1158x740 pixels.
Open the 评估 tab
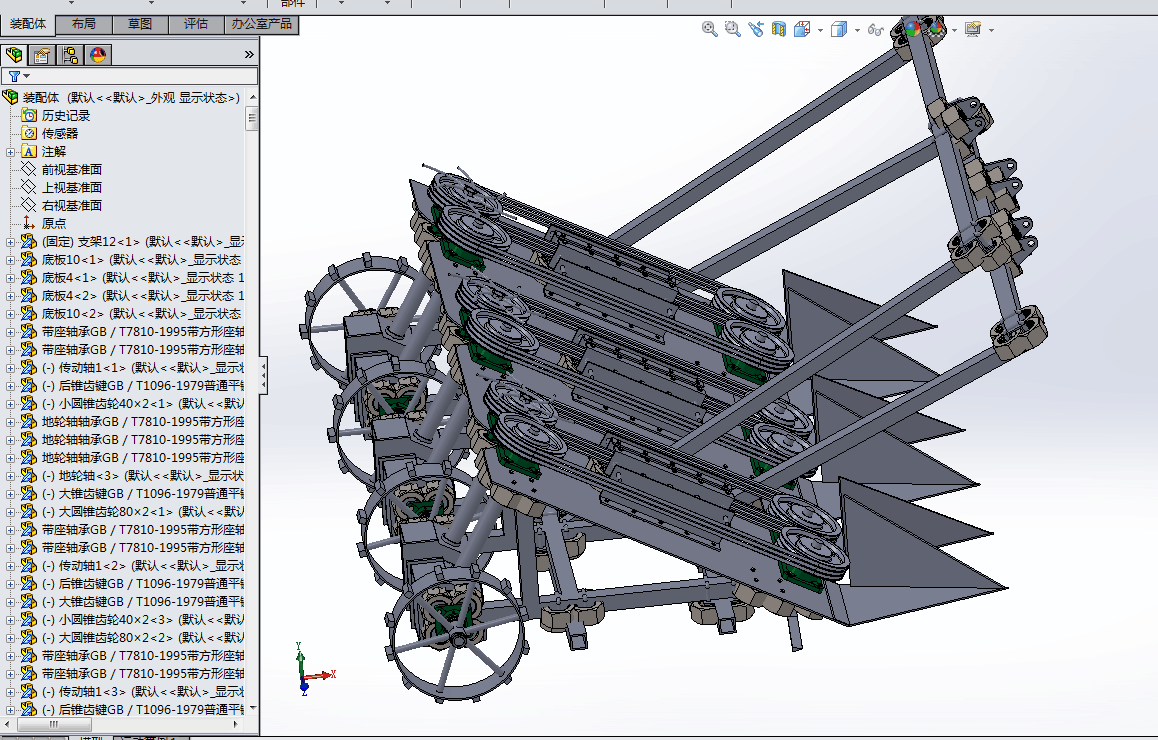pyautogui.click(x=196, y=24)
